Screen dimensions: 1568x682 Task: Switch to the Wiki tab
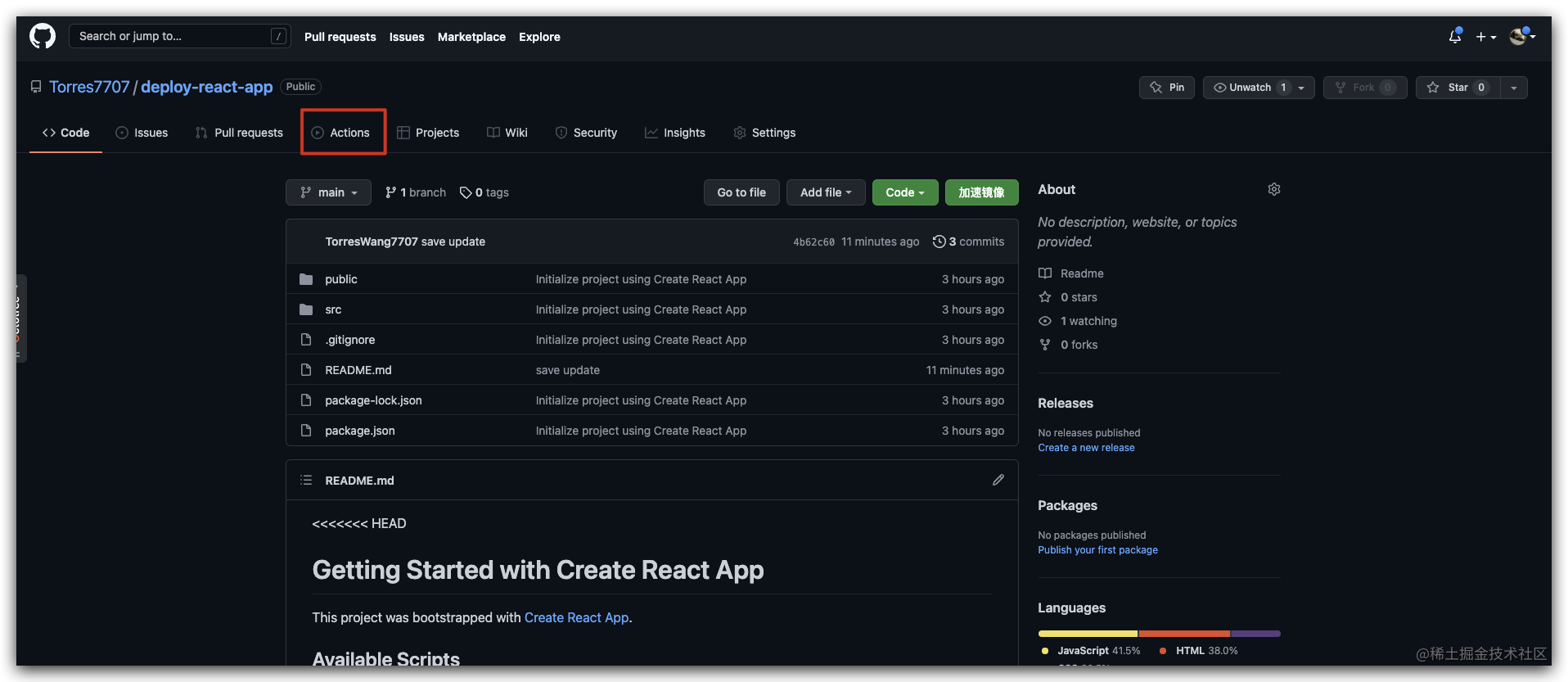click(x=507, y=133)
